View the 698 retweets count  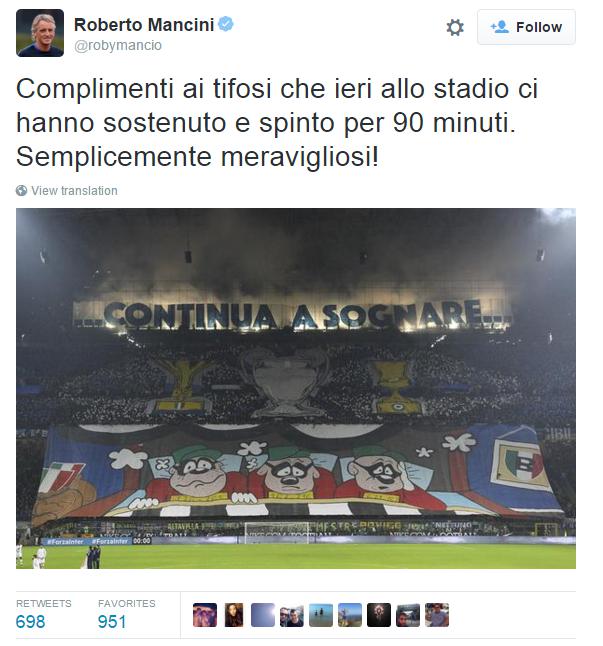coord(30,622)
